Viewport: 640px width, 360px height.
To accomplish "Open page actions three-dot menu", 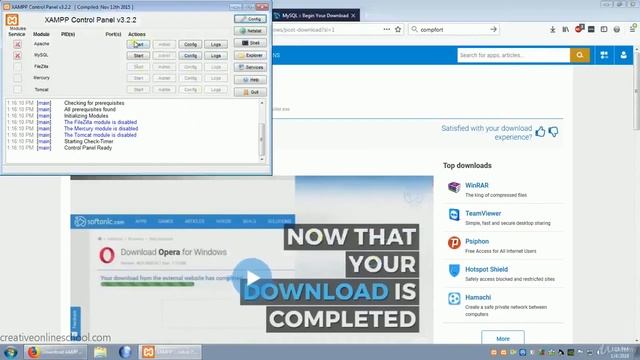I will click(387, 29).
